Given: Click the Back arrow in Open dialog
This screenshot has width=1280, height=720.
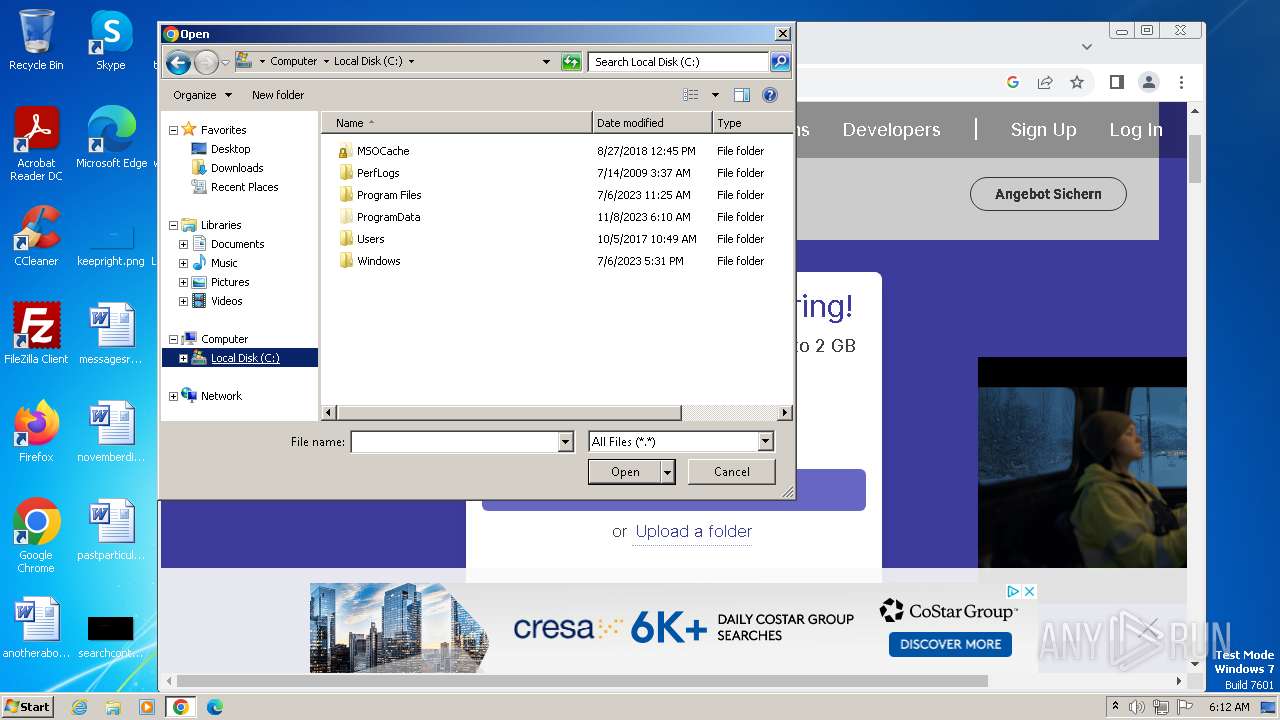Looking at the screenshot, I should [179, 62].
